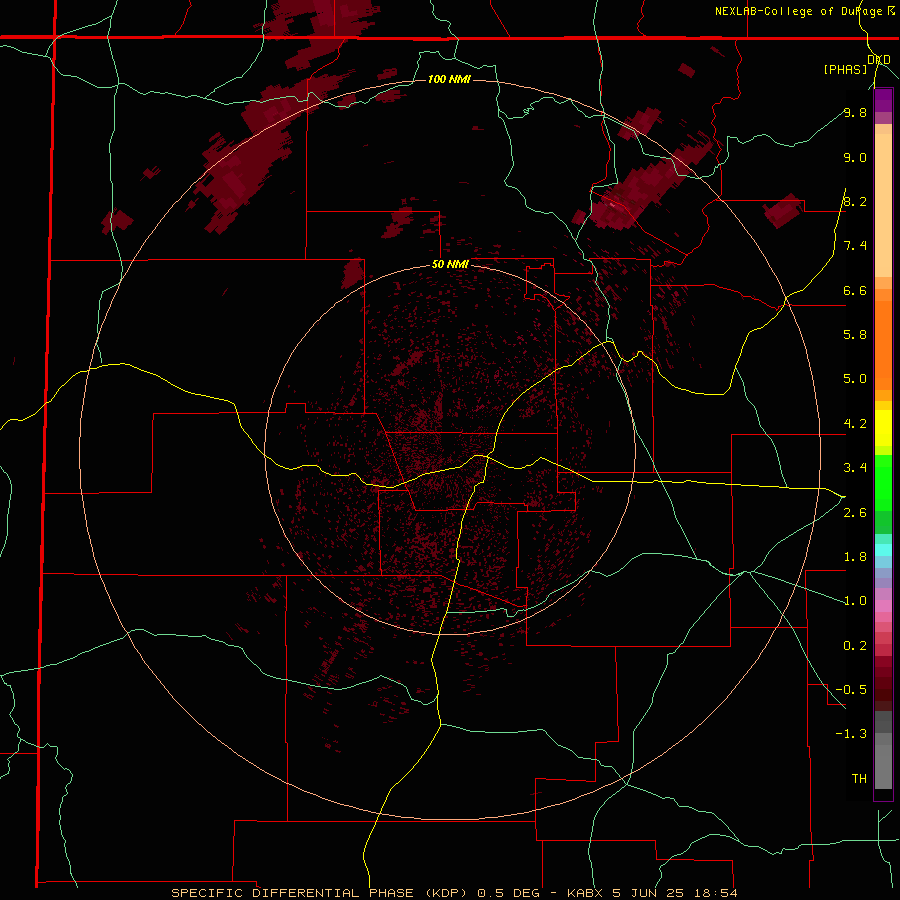Screen dimensions: 900x900
Task: Click the 50 NMI range ring label
Action: [x=450, y=265]
